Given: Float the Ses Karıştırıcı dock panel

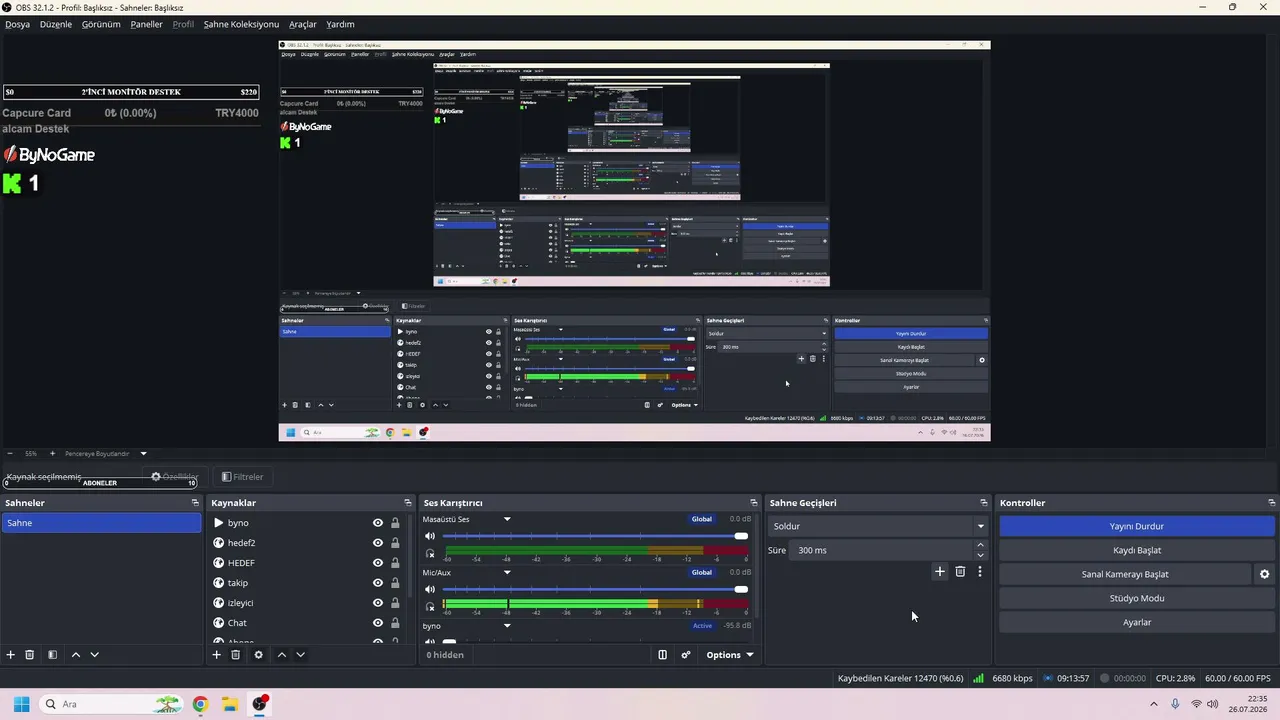Looking at the screenshot, I should click(x=754, y=503).
